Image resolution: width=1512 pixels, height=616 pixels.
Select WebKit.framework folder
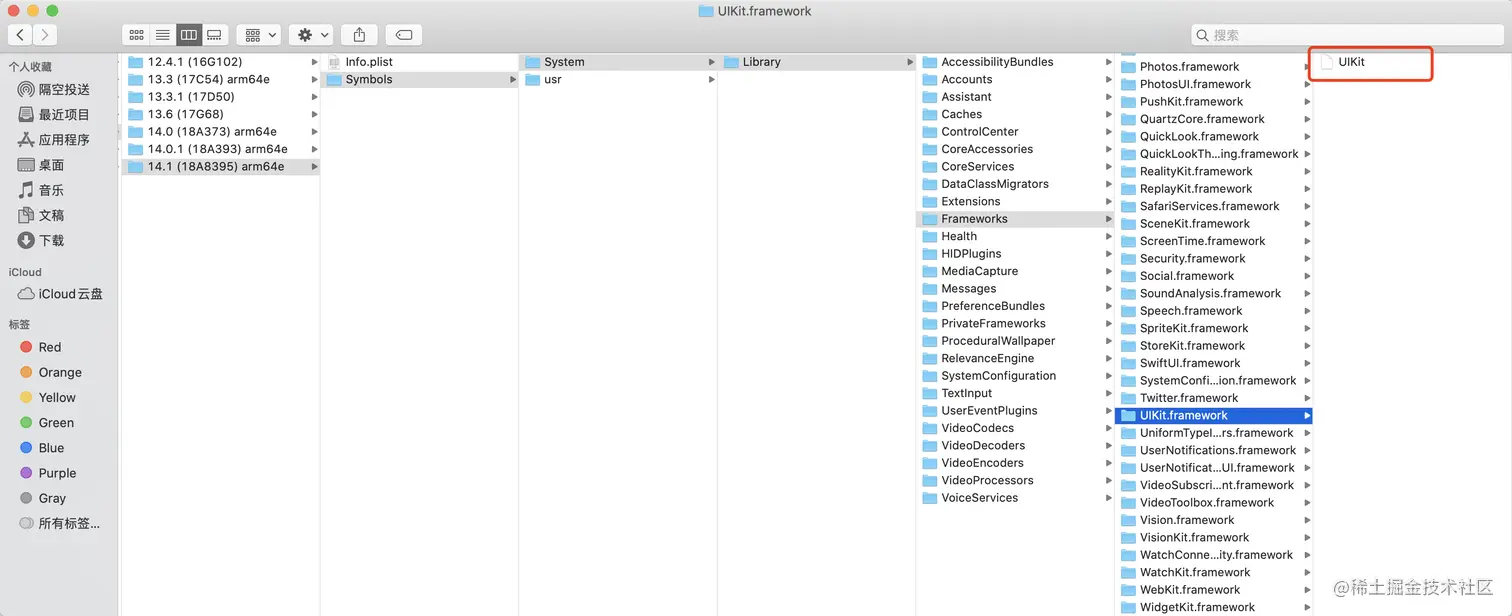click(1214, 589)
